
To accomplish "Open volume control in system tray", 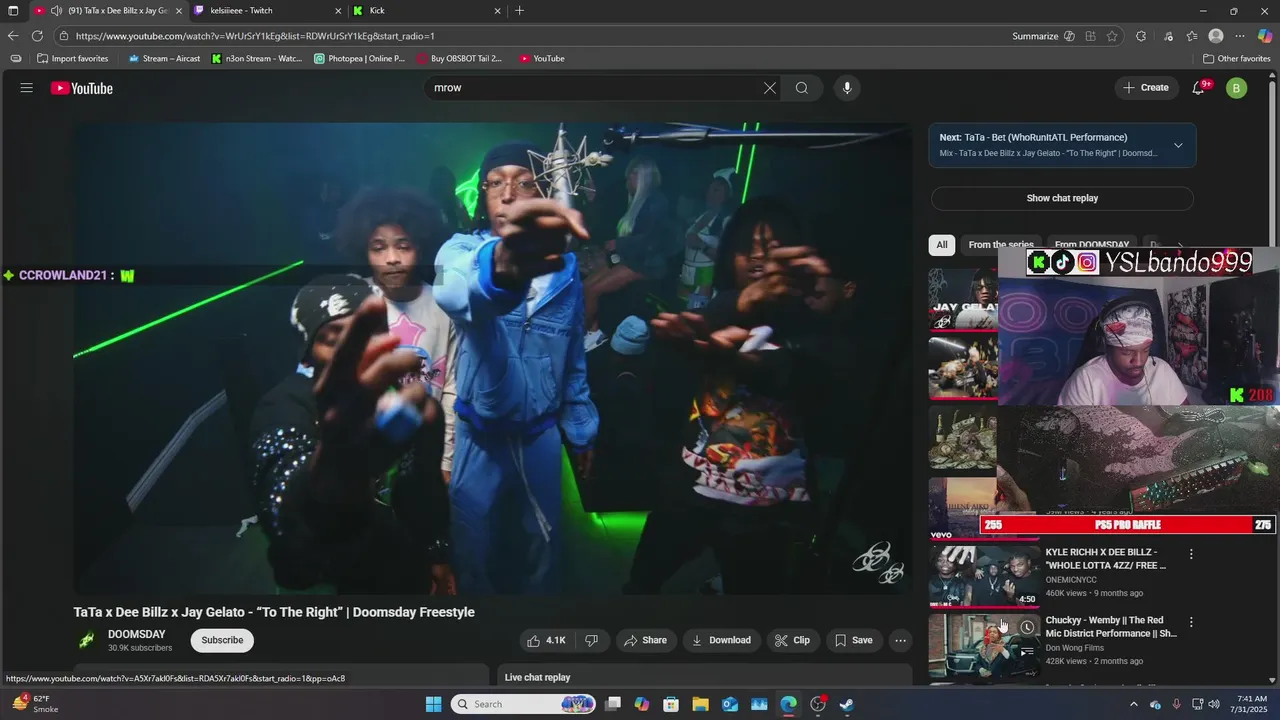I will pos(1214,704).
